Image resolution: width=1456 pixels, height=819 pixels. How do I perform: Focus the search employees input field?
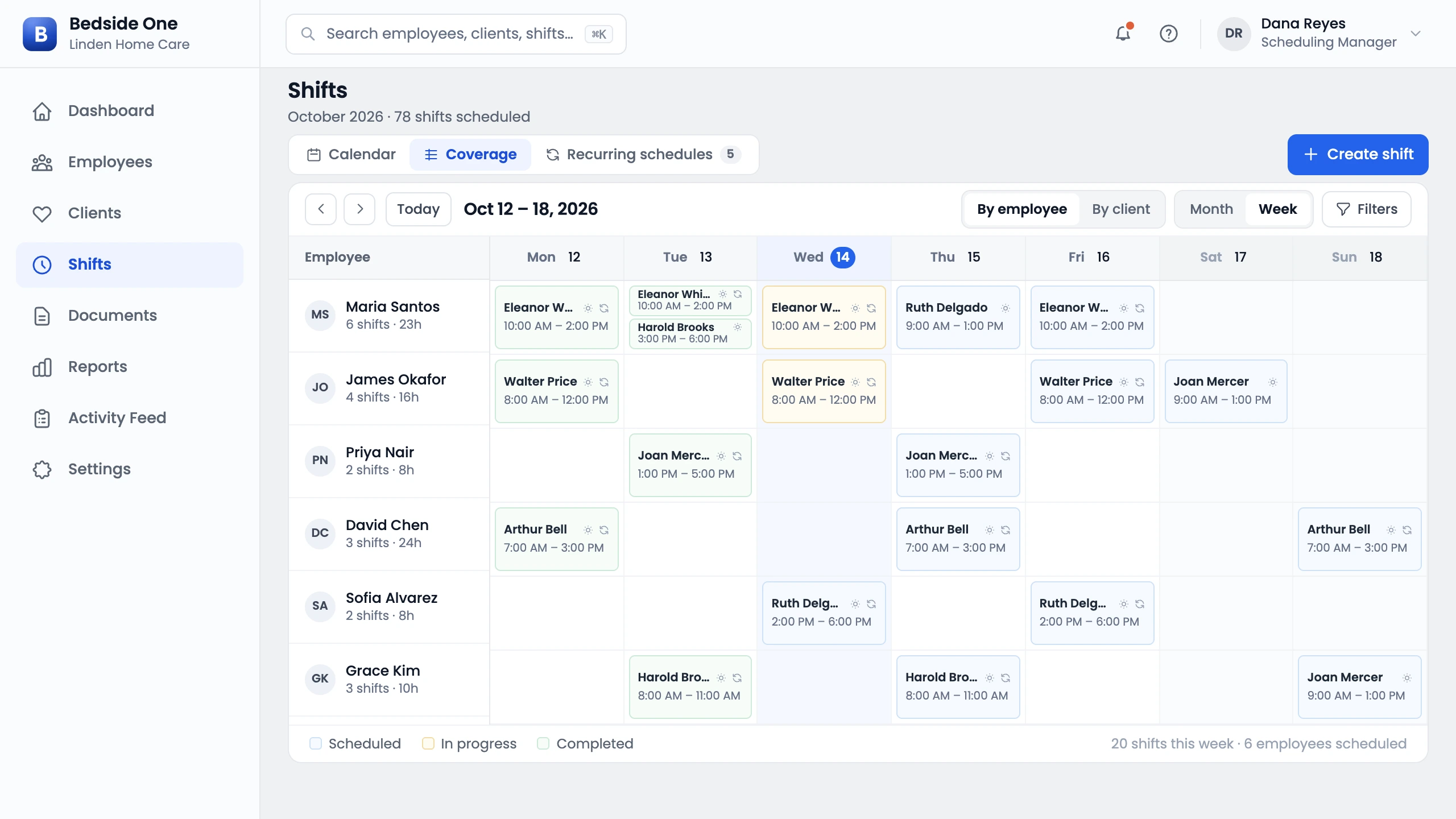[x=456, y=34]
